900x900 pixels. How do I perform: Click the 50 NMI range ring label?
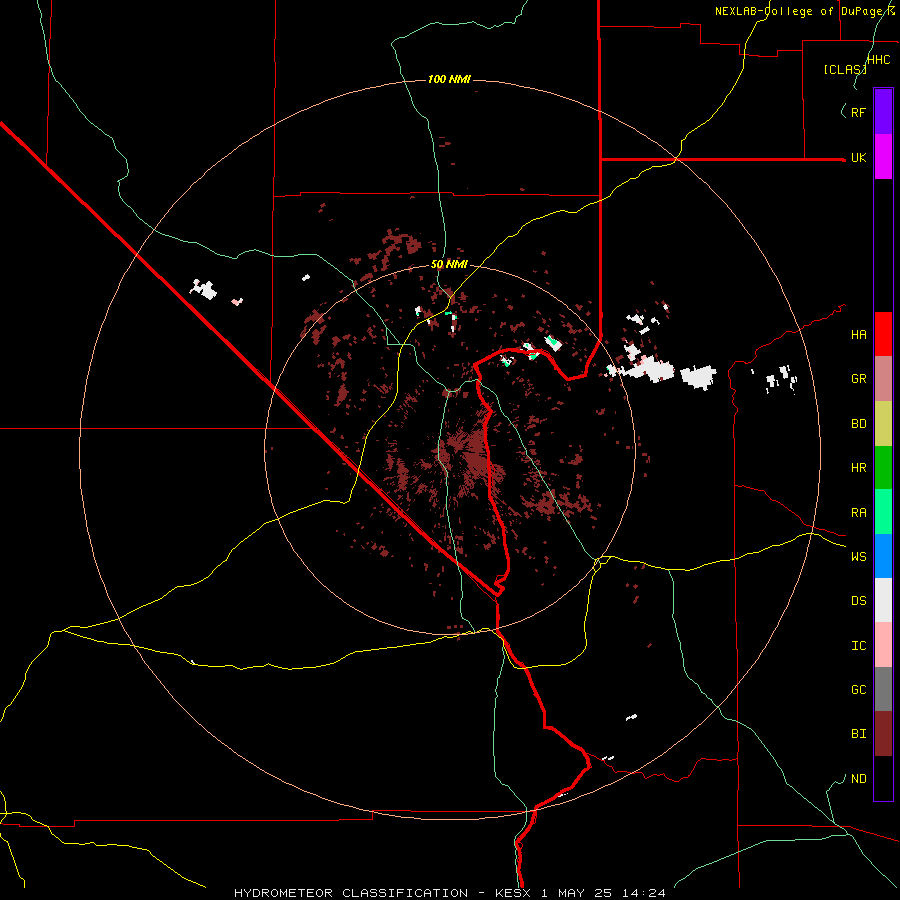(449, 264)
